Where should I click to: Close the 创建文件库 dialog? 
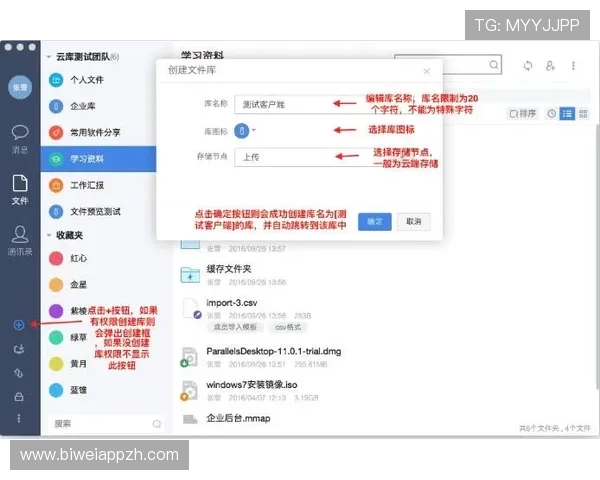[x=427, y=71]
